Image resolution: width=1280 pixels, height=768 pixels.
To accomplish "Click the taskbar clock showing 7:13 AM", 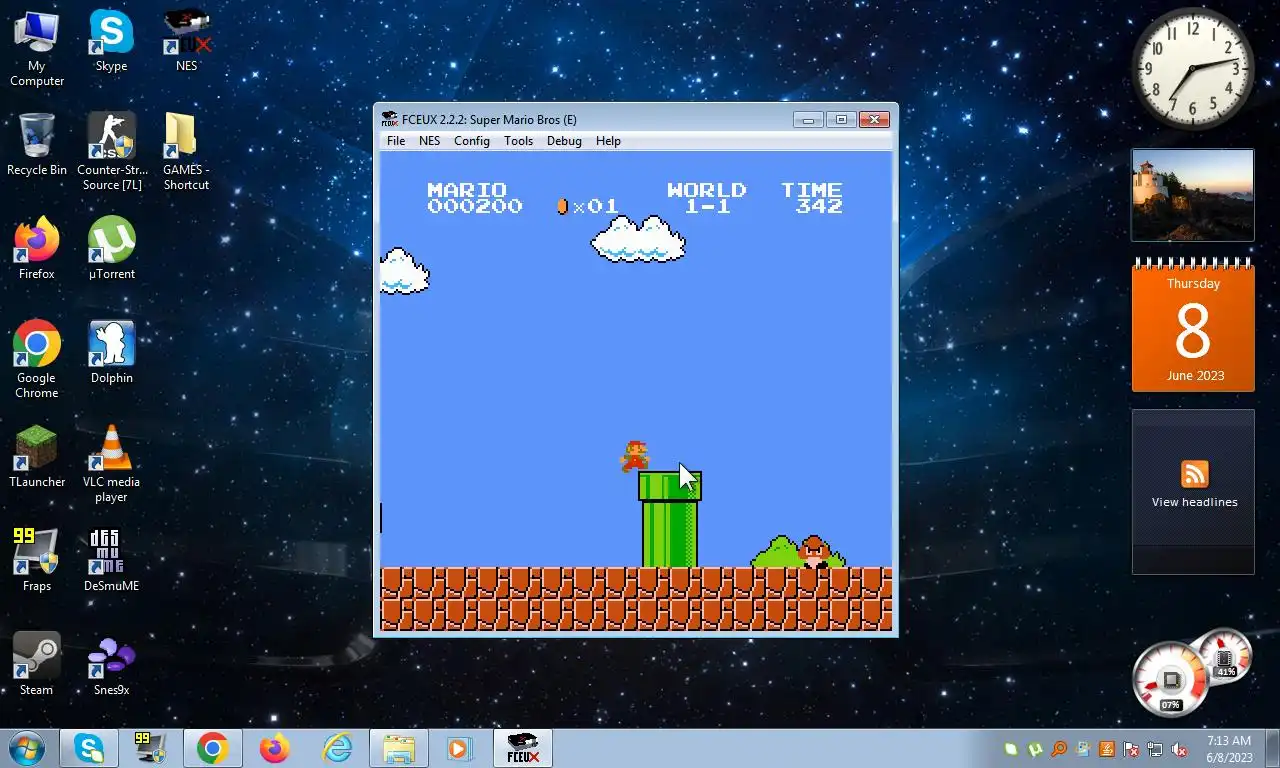I will [x=1229, y=749].
